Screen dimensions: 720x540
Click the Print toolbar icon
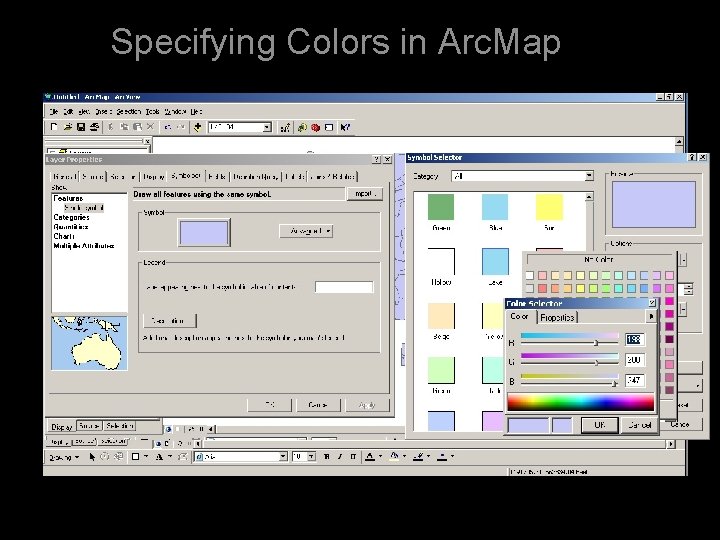point(94,127)
